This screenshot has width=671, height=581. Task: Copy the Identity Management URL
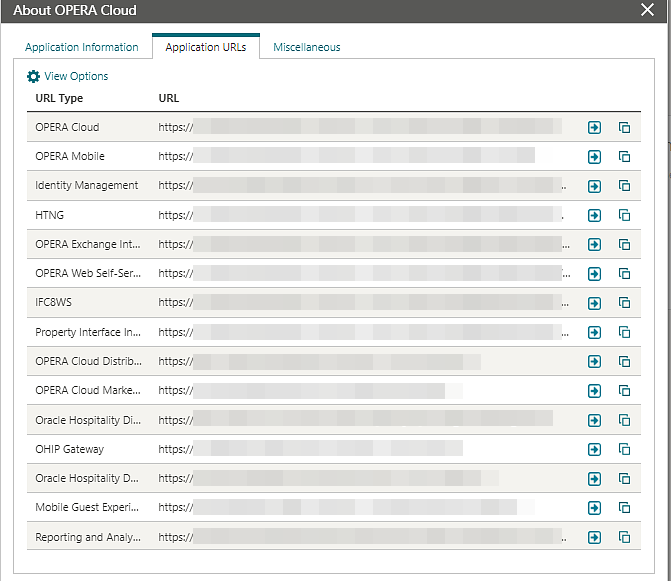(x=624, y=186)
